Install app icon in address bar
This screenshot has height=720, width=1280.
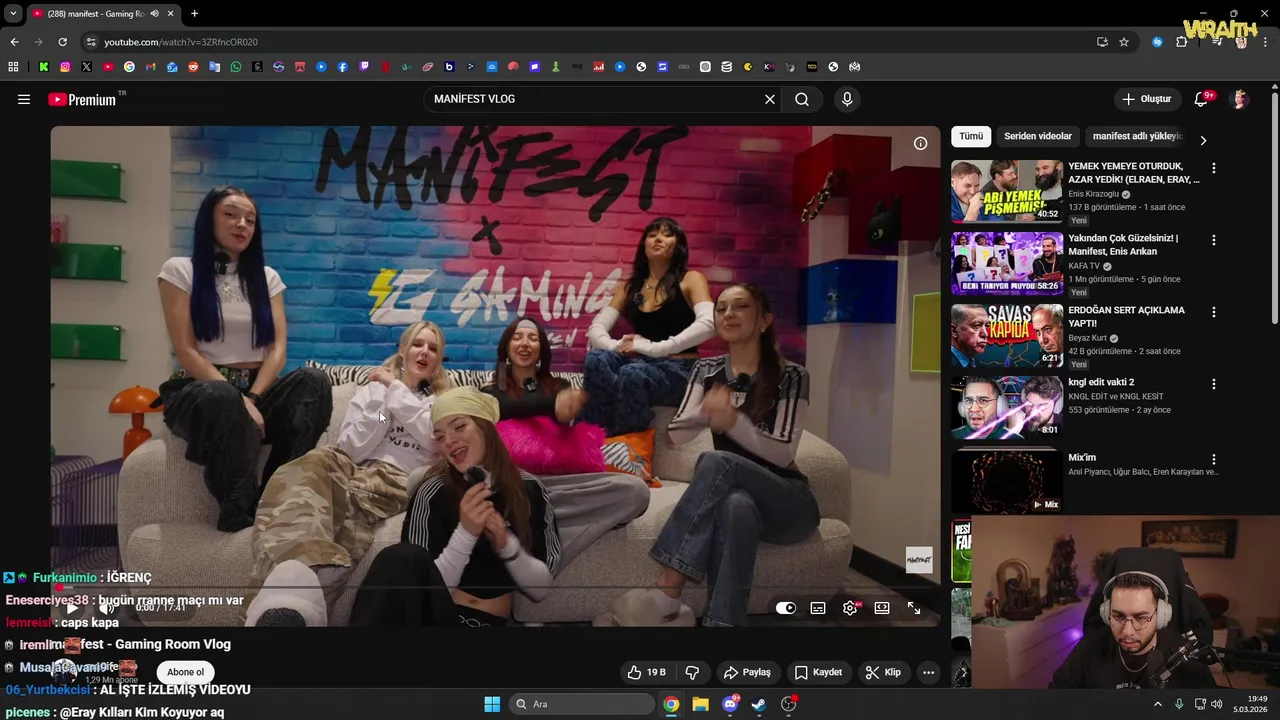[1102, 42]
